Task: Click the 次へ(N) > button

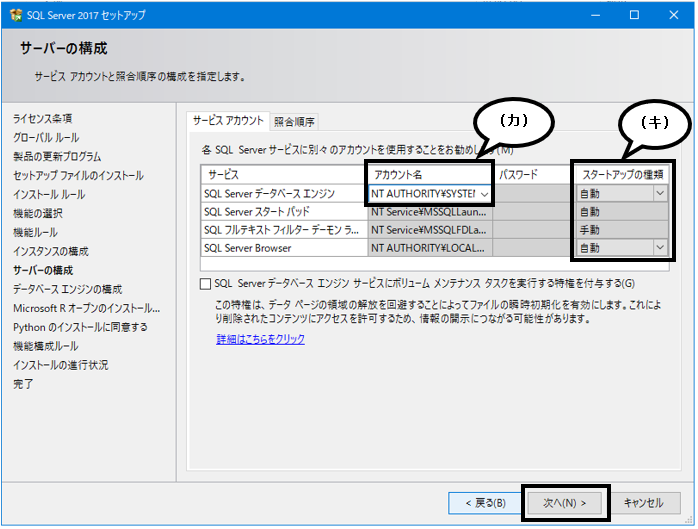Action: [x=564, y=503]
